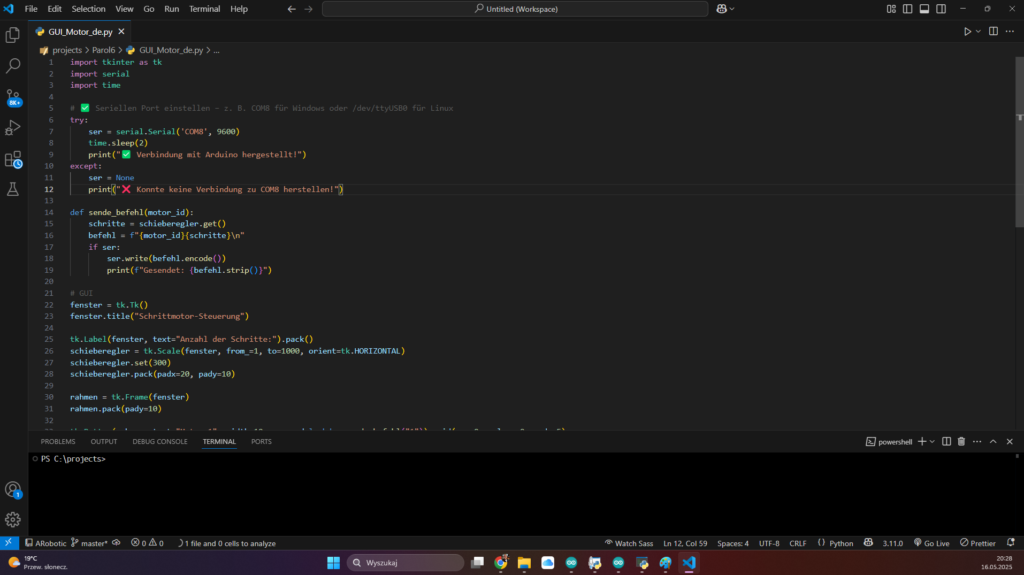
Task: Show errors and warnings count
Action: point(147,543)
